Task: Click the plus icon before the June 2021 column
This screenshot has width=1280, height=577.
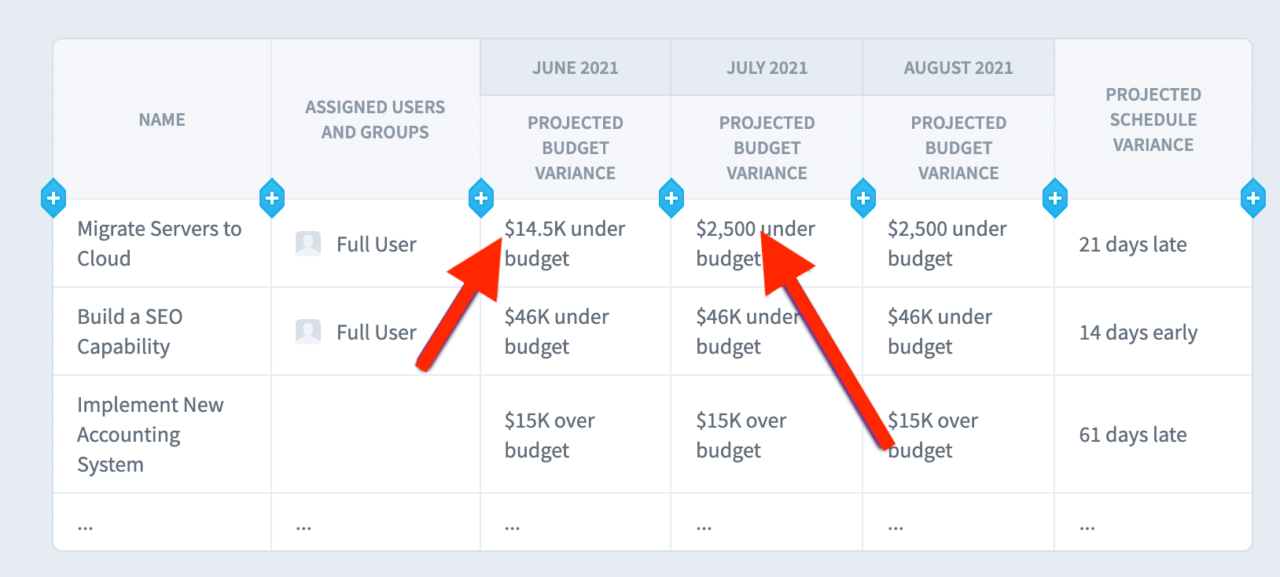Action: pyautogui.click(x=481, y=198)
